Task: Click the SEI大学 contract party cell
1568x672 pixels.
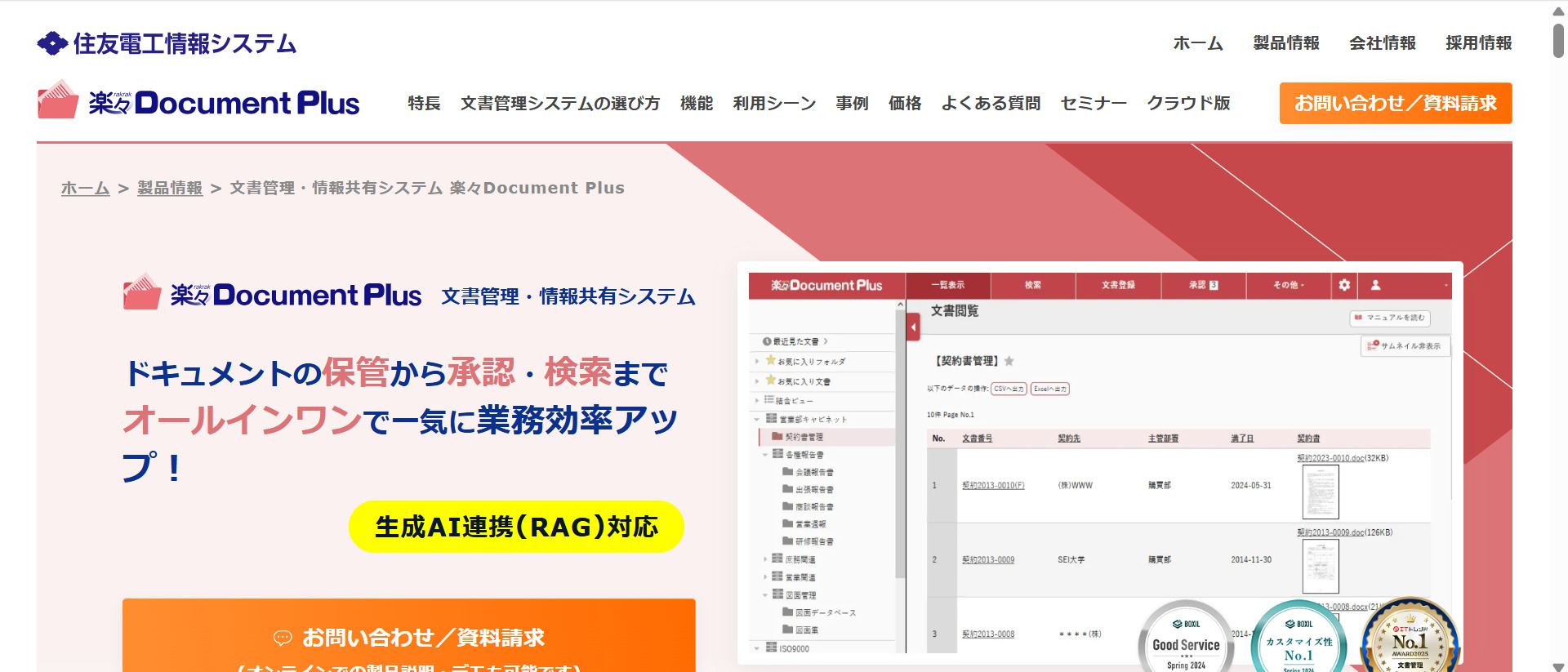Action: click(x=1071, y=559)
